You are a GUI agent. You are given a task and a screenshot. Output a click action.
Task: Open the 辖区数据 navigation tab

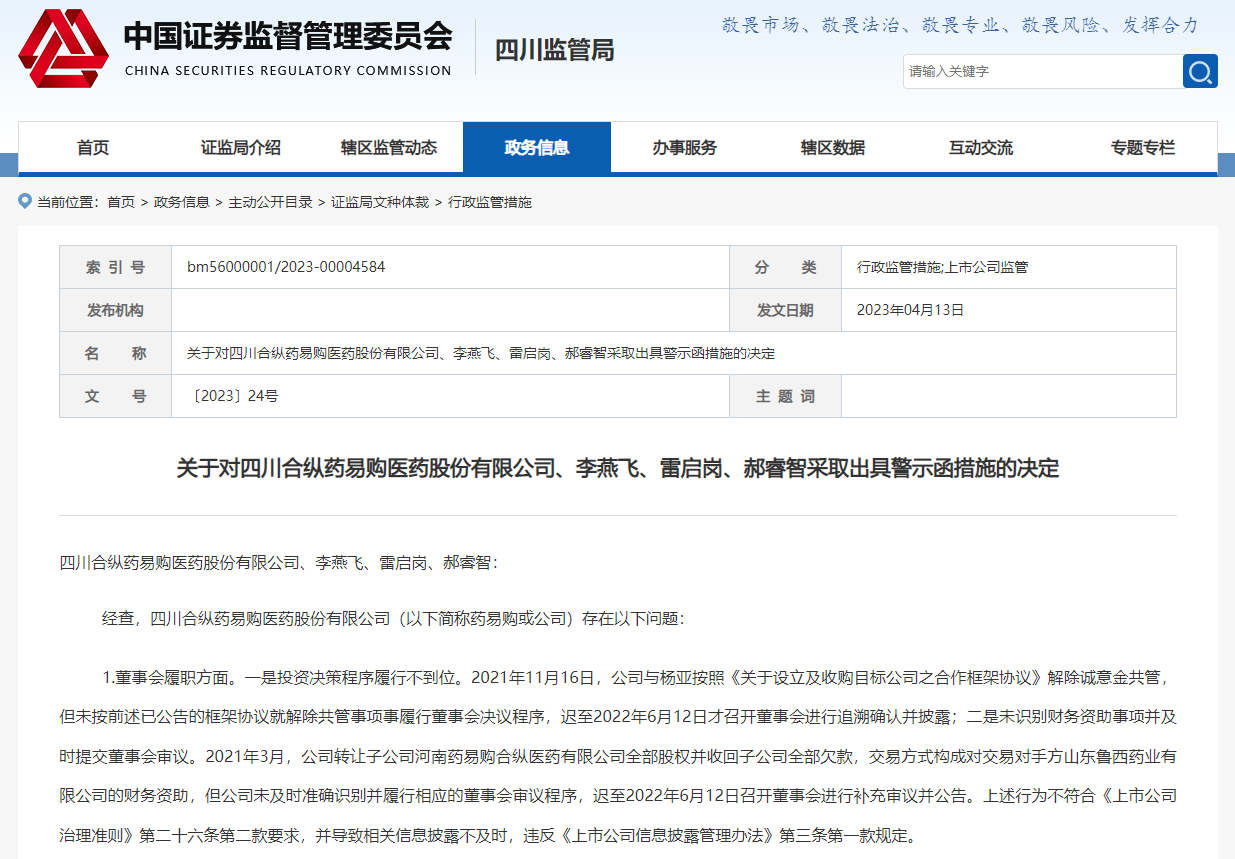833,148
